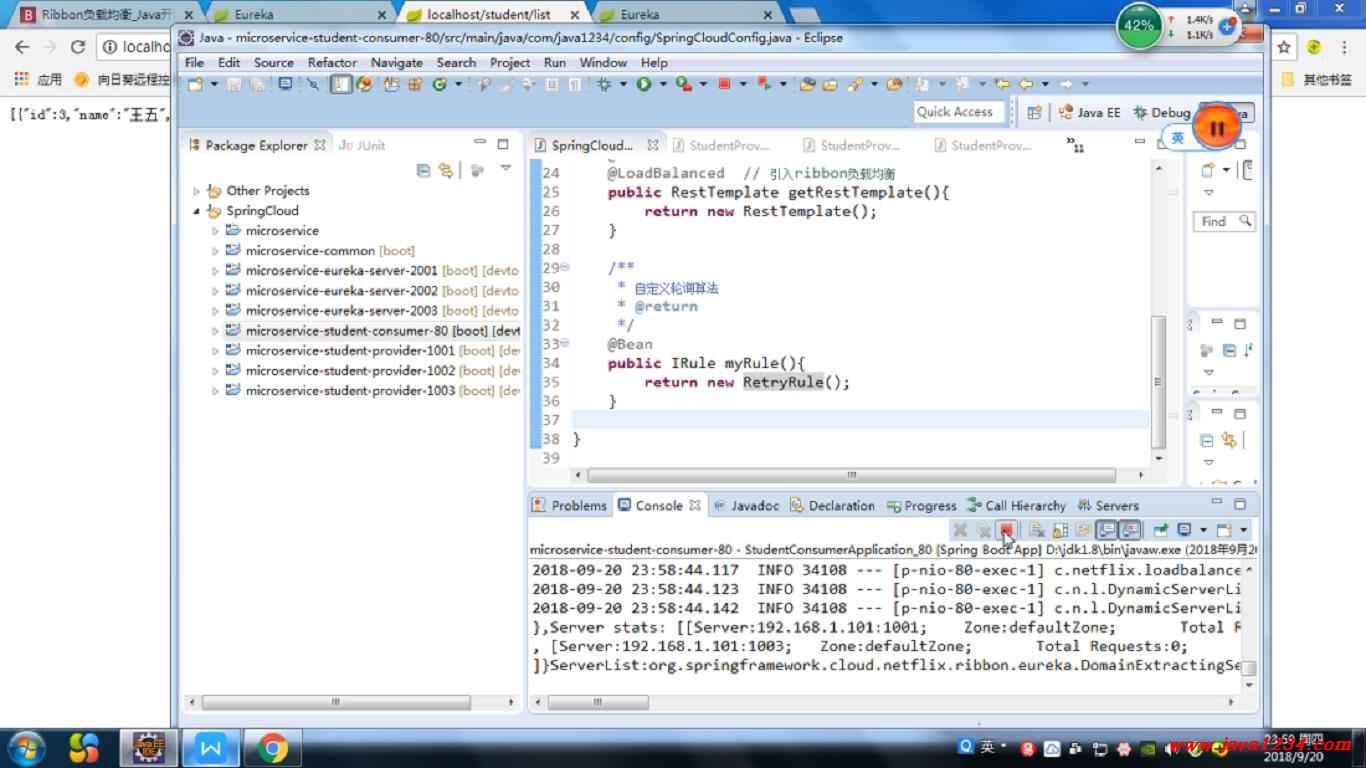Click Windows Start button
This screenshot has width=1366, height=768.
click(26, 747)
